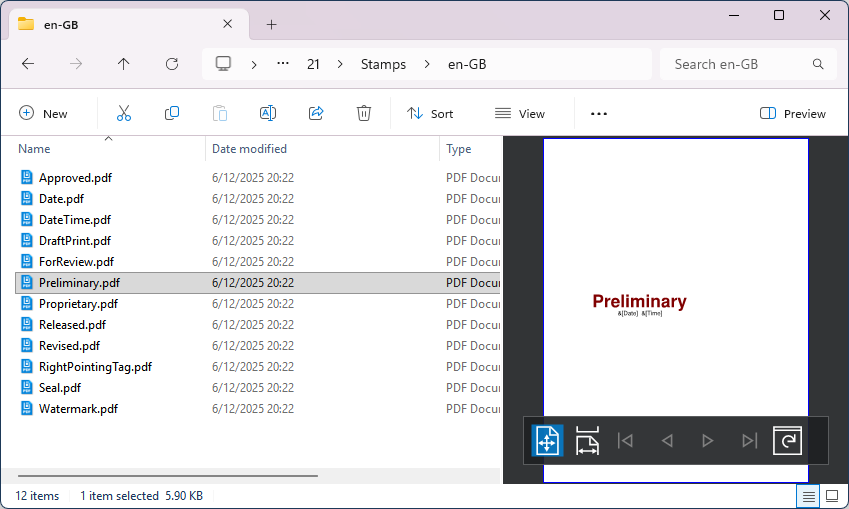This screenshot has width=849, height=509.
Task: Select Revised.pdf
Action: pyautogui.click(x=258, y=345)
